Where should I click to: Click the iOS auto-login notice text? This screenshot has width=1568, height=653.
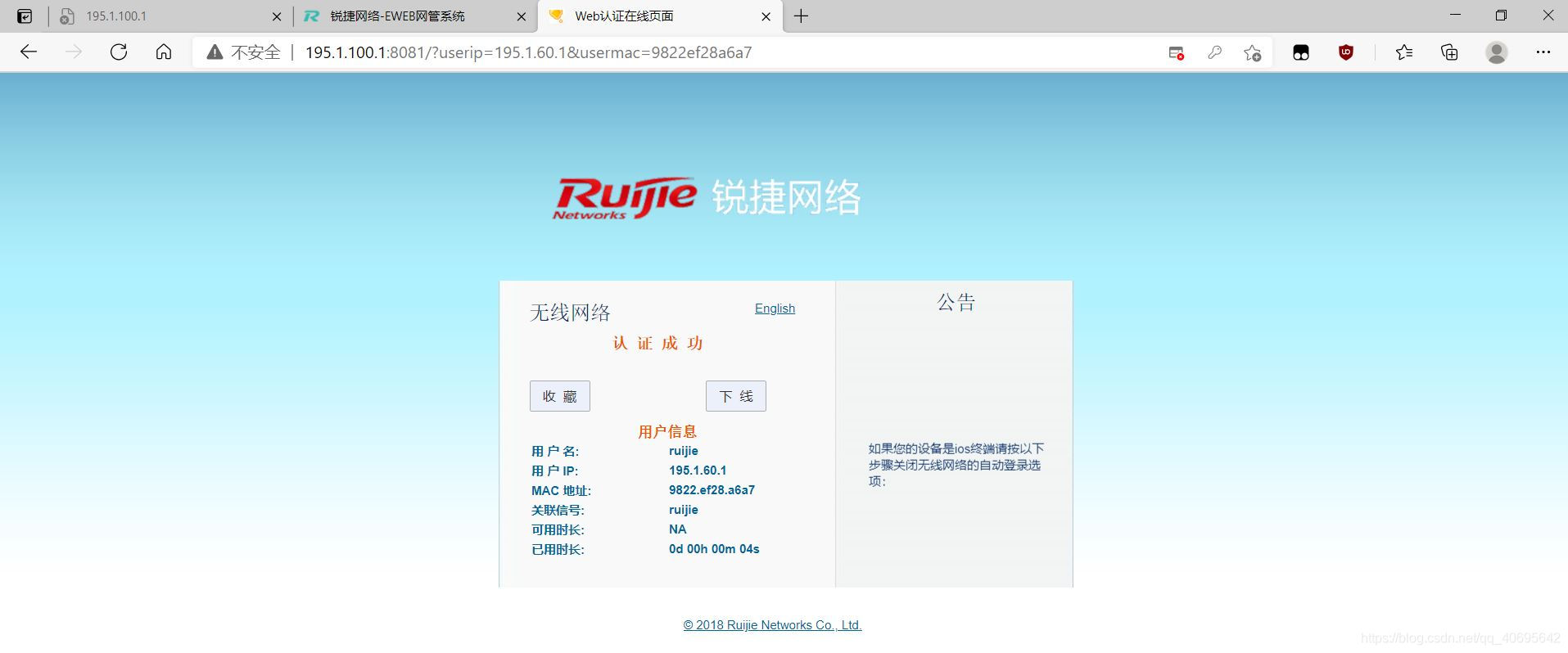coord(956,465)
